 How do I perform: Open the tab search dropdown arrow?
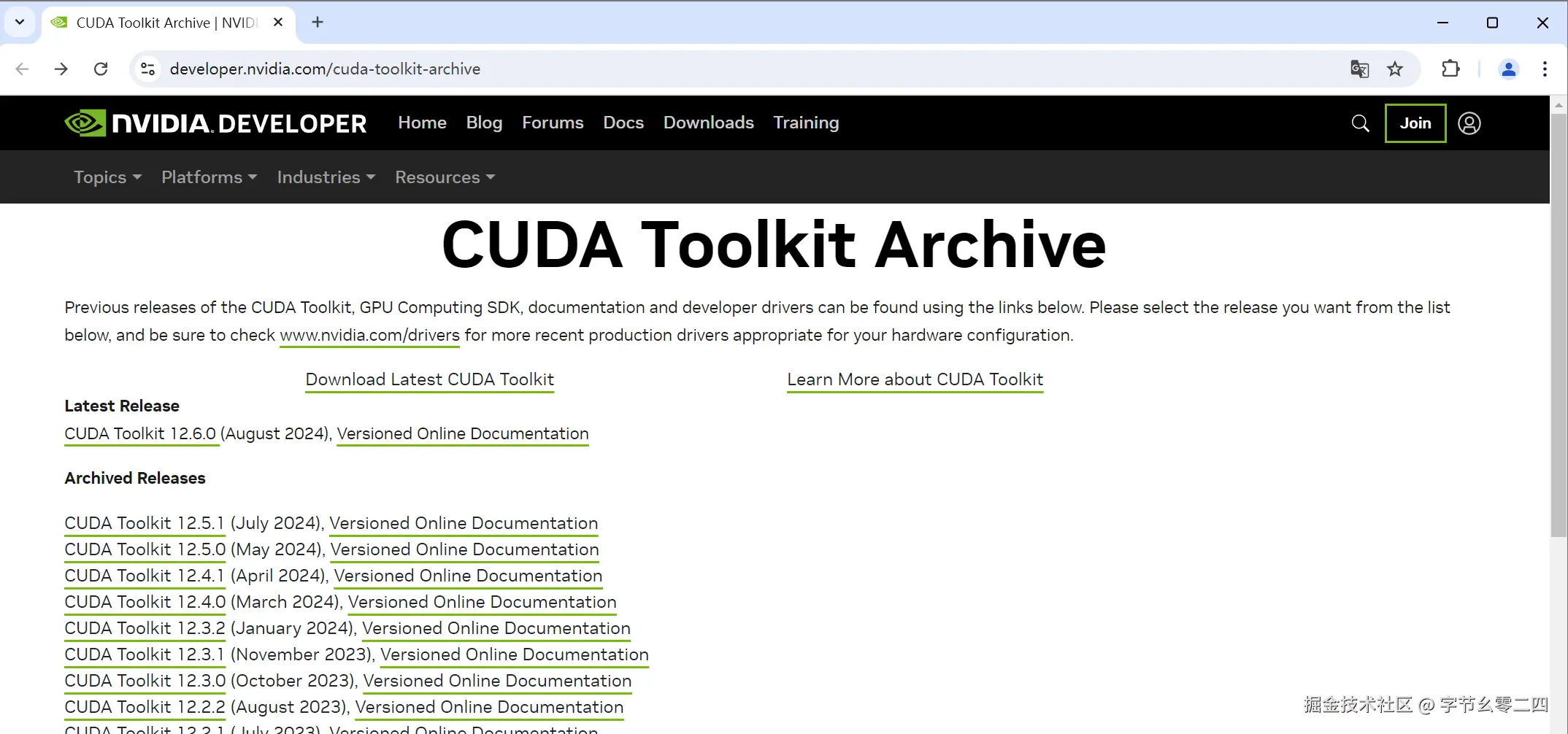(20, 22)
